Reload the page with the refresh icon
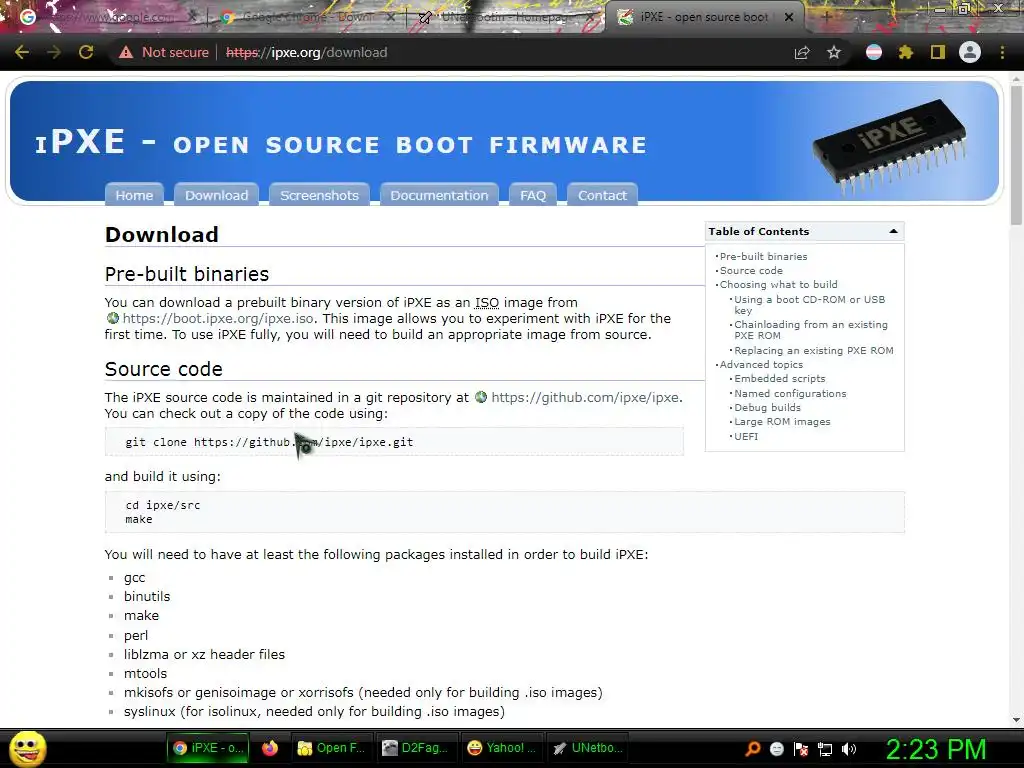 pos(86,52)
